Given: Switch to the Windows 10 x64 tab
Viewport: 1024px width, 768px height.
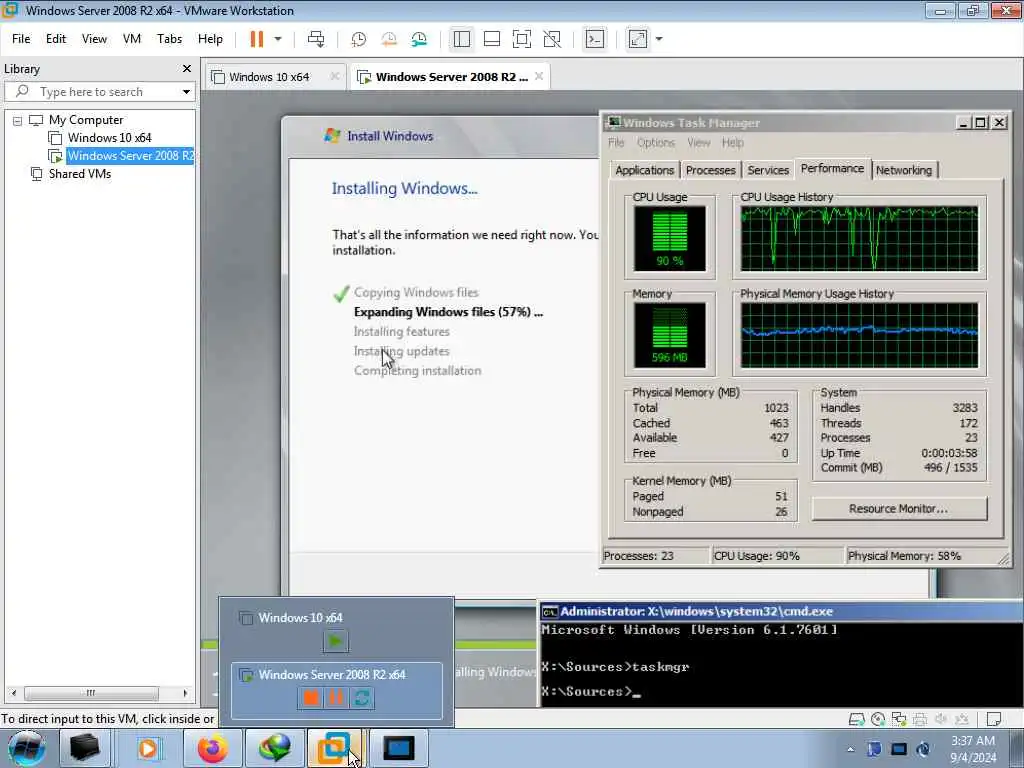Looking at the screenshot, I should [x=268, y=77].
